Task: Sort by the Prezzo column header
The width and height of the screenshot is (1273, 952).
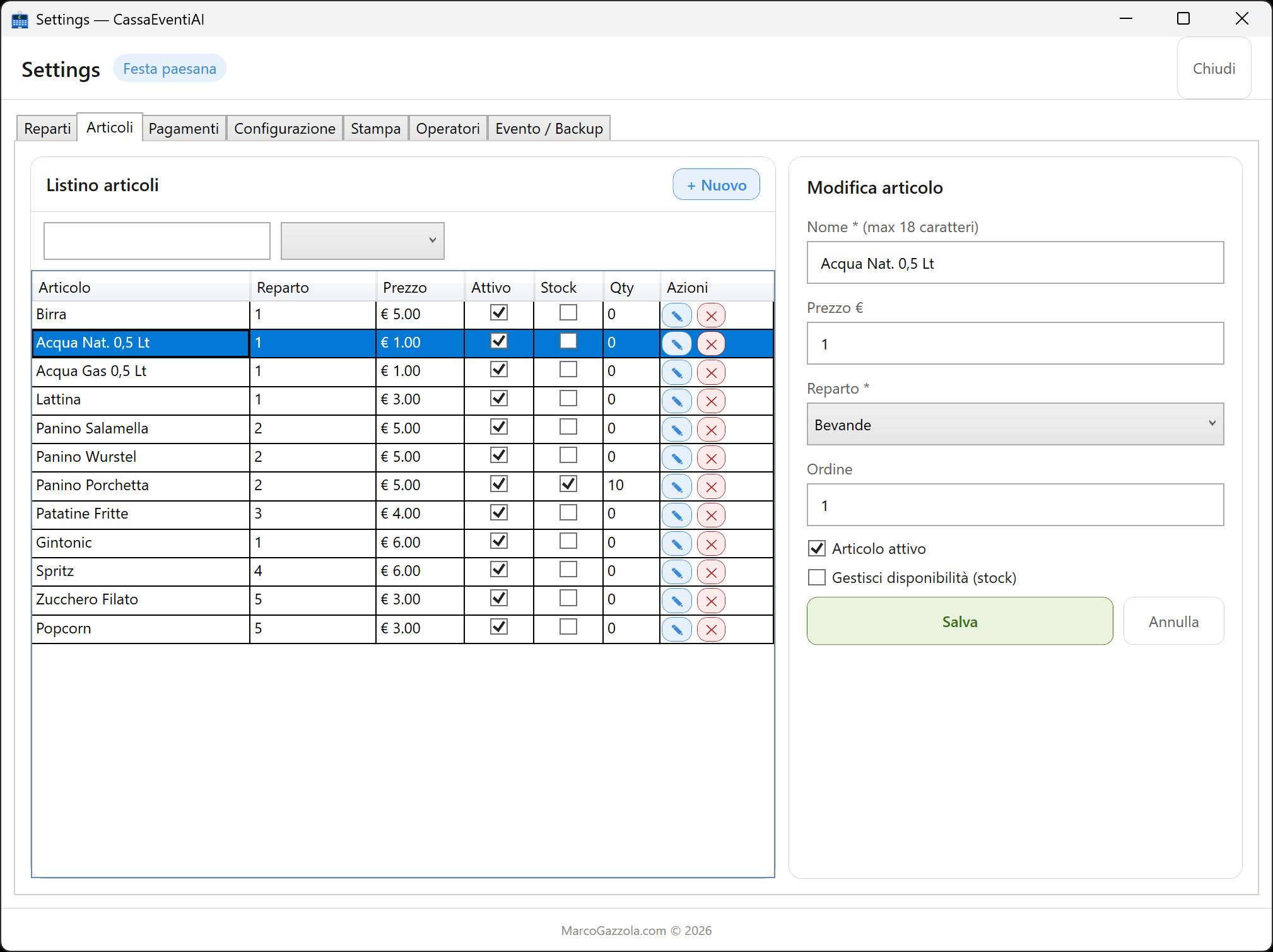Action: 420,287
